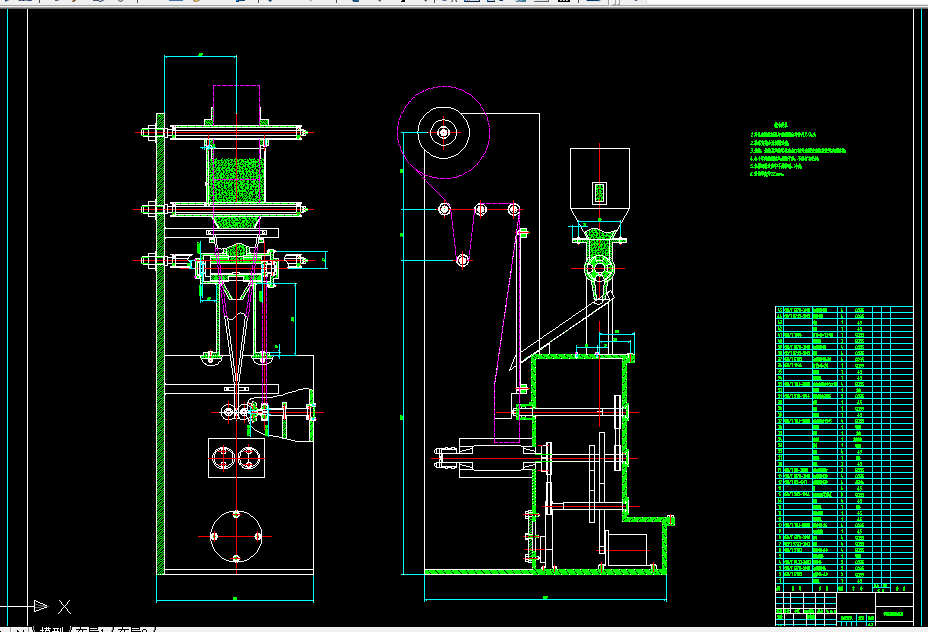The height and width of the screenshot is (632, 928).
Task: Open the 布局2 layout tab
Action: pyautogui.click(x=133, y=629)
